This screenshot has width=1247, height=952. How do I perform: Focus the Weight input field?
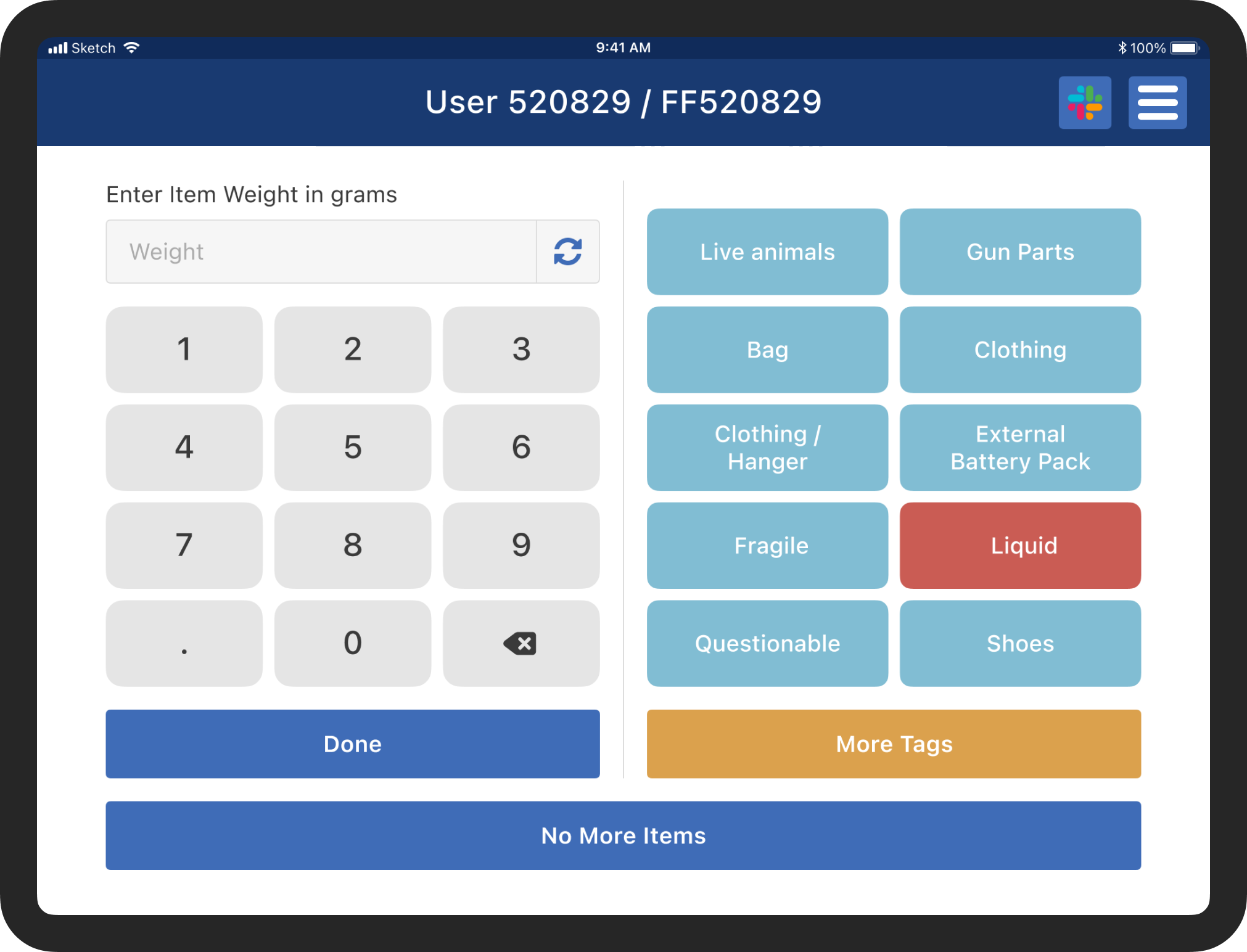pyautogui.click(x=321, y=252)
